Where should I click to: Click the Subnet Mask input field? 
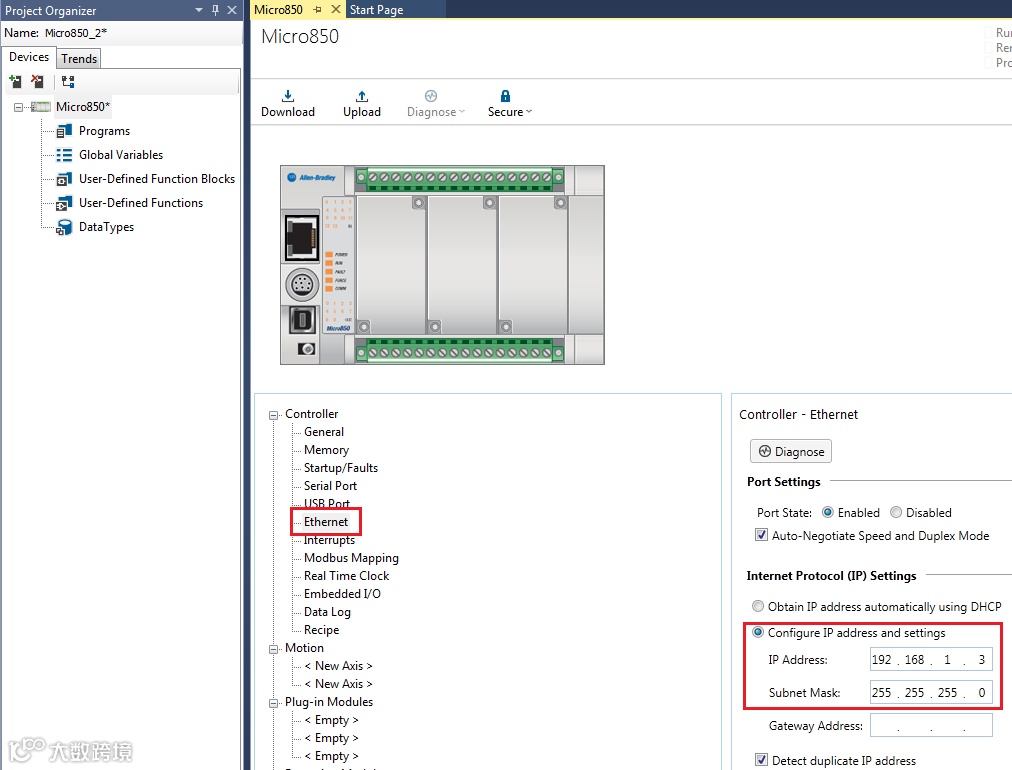(x=931, y=693)
